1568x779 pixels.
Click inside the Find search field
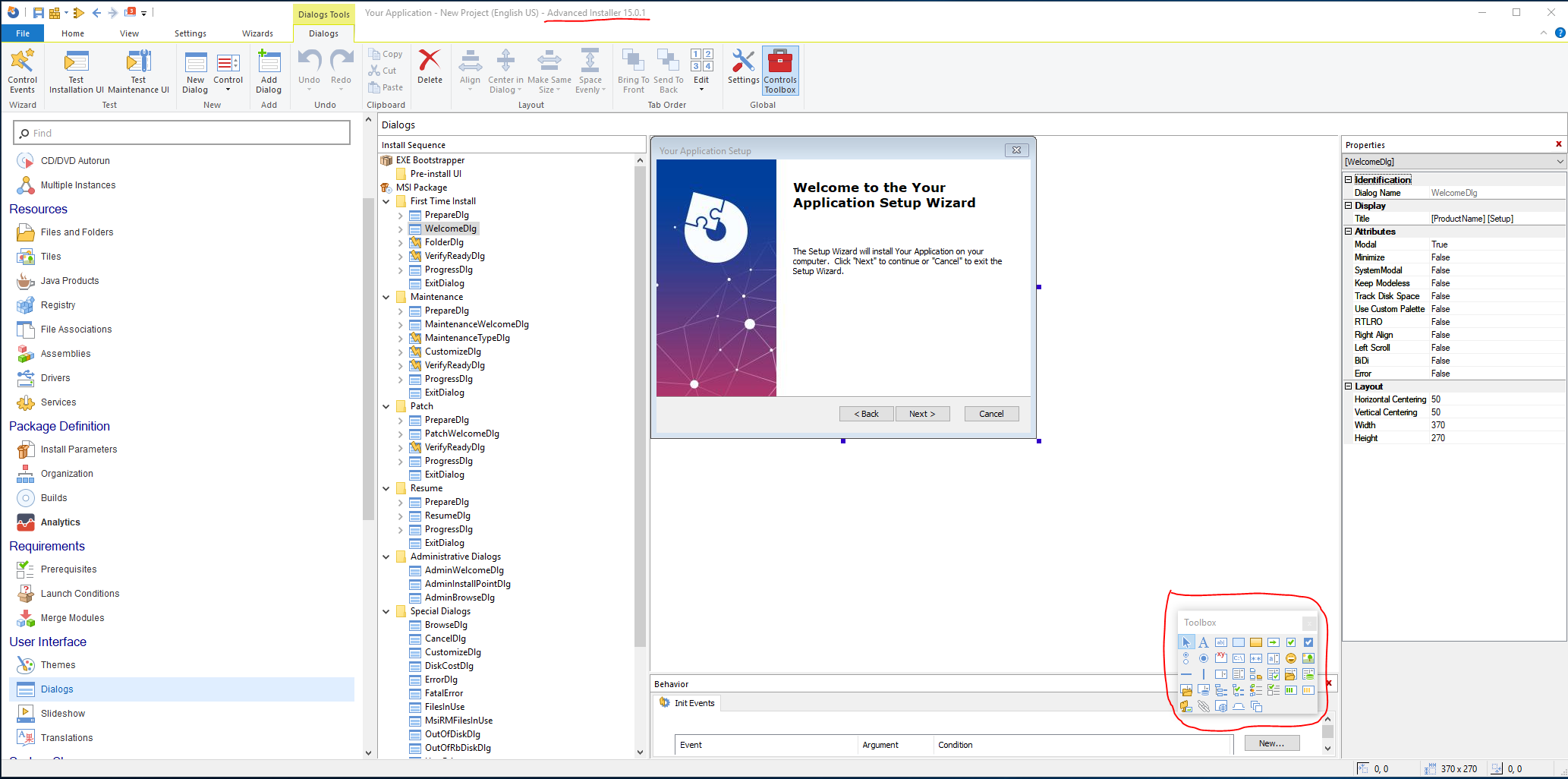coord(182,133)
